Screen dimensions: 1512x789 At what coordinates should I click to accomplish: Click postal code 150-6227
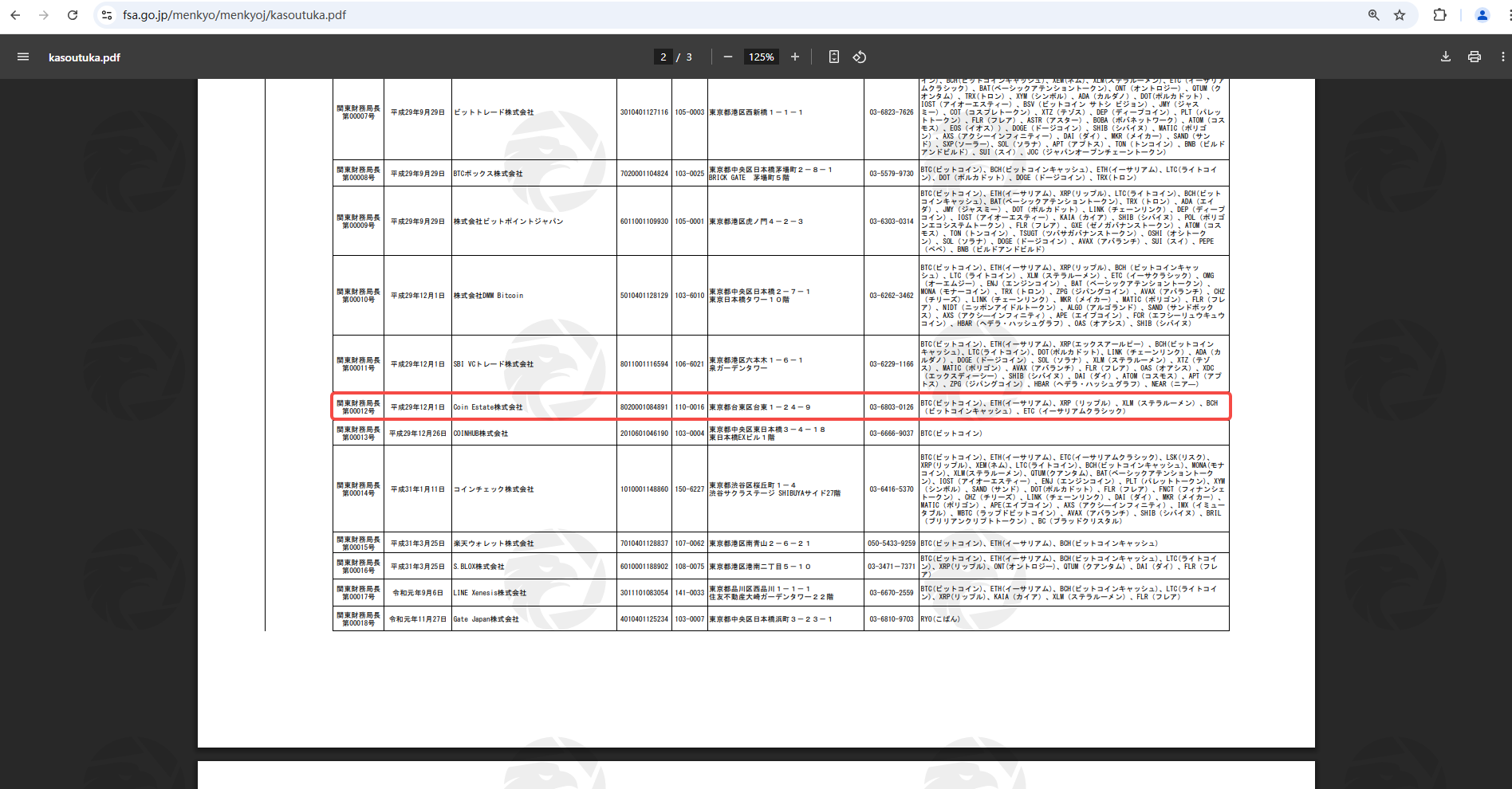(690, 489)
